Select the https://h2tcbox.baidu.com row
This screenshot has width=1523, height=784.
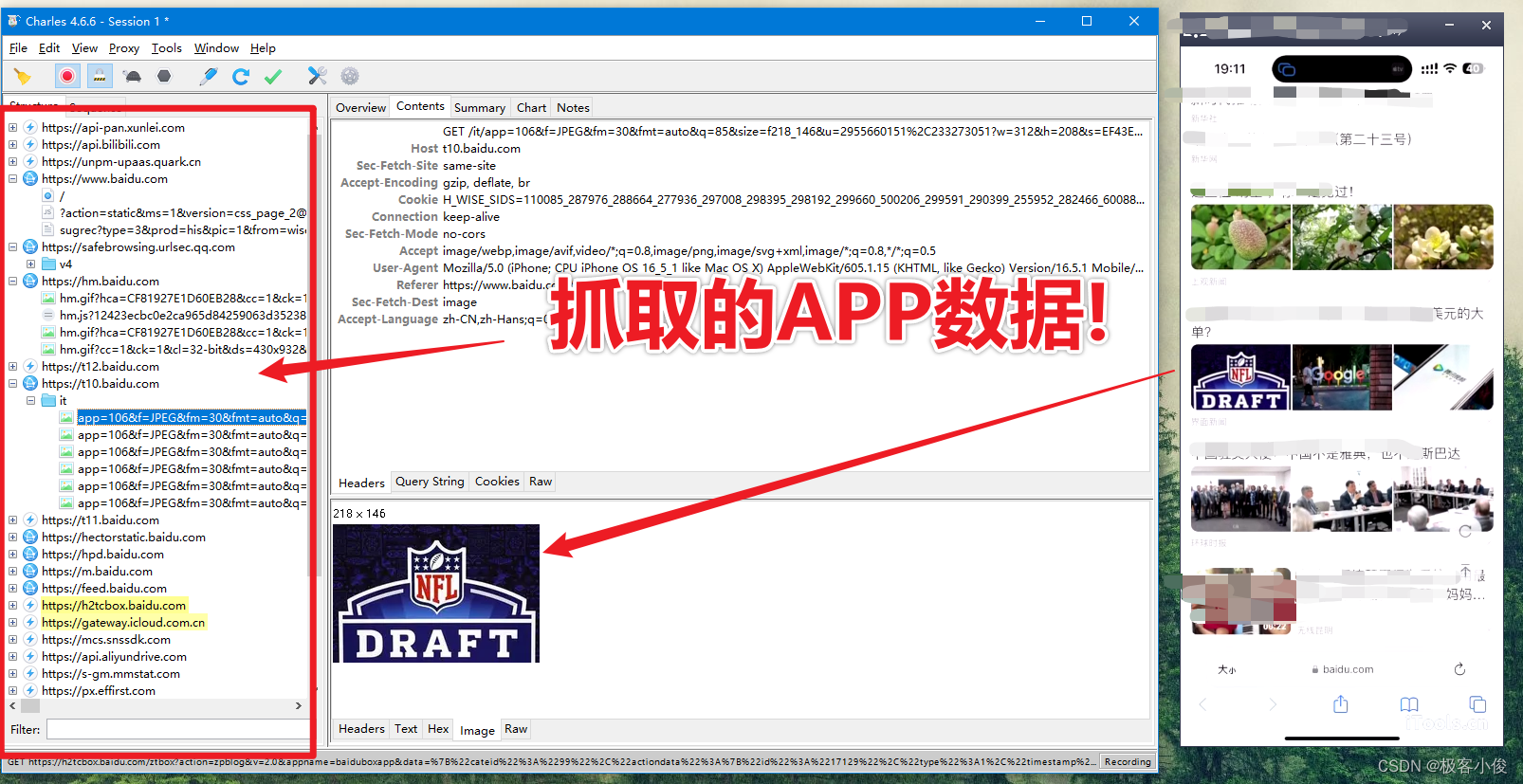point(114,605)
